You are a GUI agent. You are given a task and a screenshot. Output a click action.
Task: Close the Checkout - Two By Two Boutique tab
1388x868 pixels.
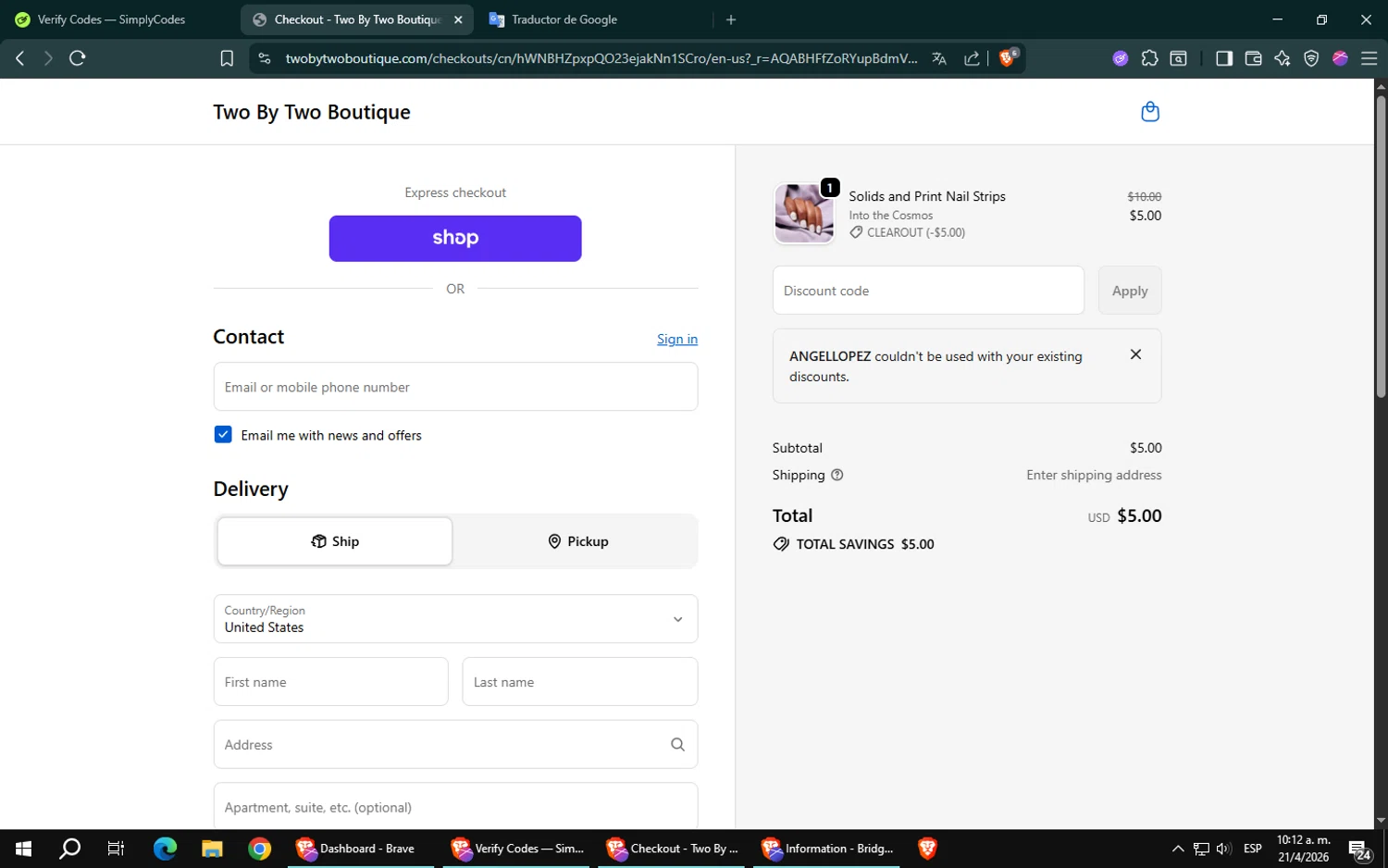pos(458,19)
